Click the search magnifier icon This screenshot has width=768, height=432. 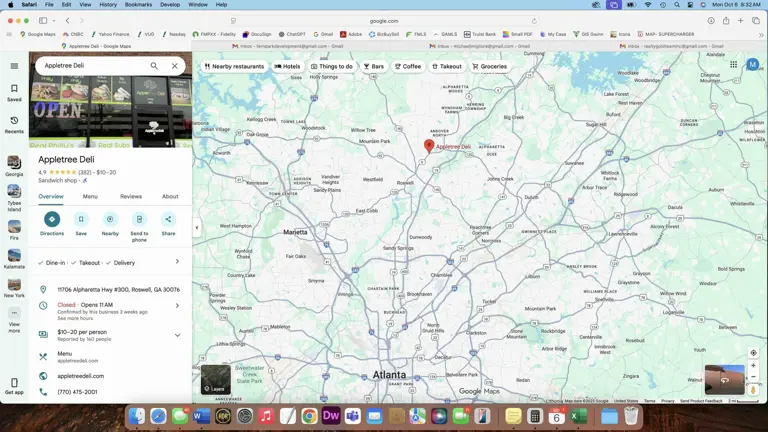154,66
